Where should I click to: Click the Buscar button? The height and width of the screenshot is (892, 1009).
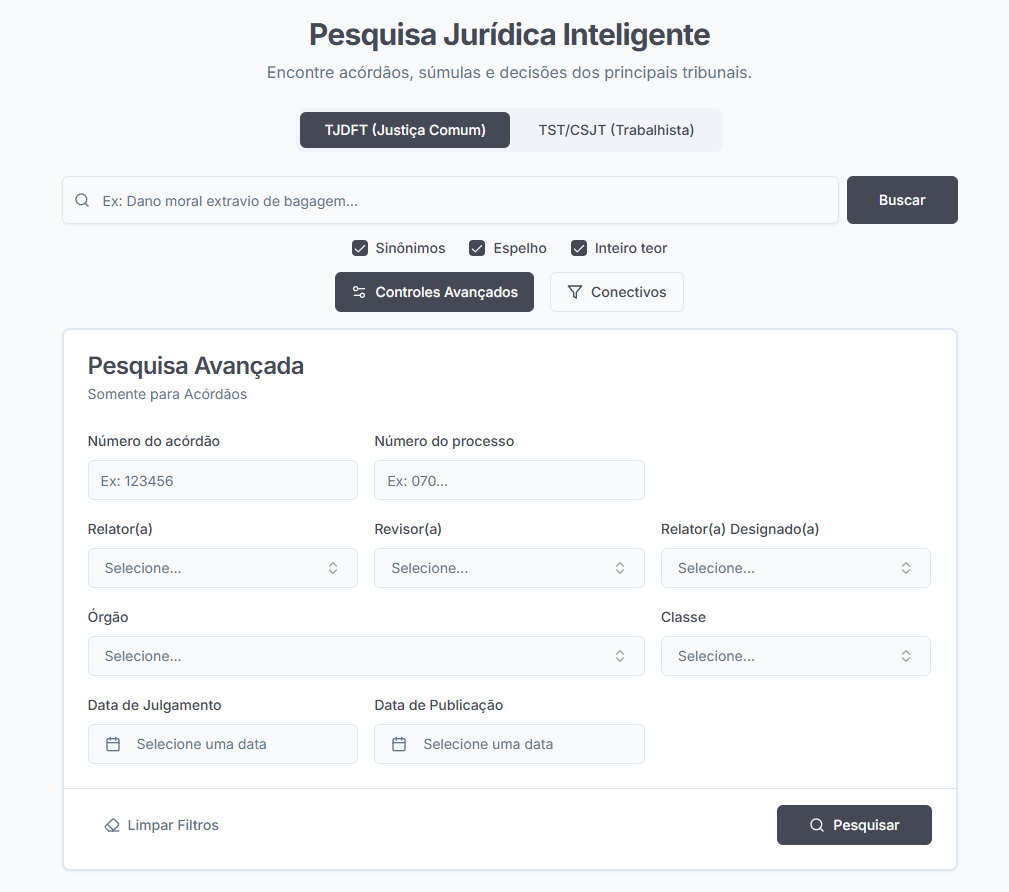coord(901,200)
